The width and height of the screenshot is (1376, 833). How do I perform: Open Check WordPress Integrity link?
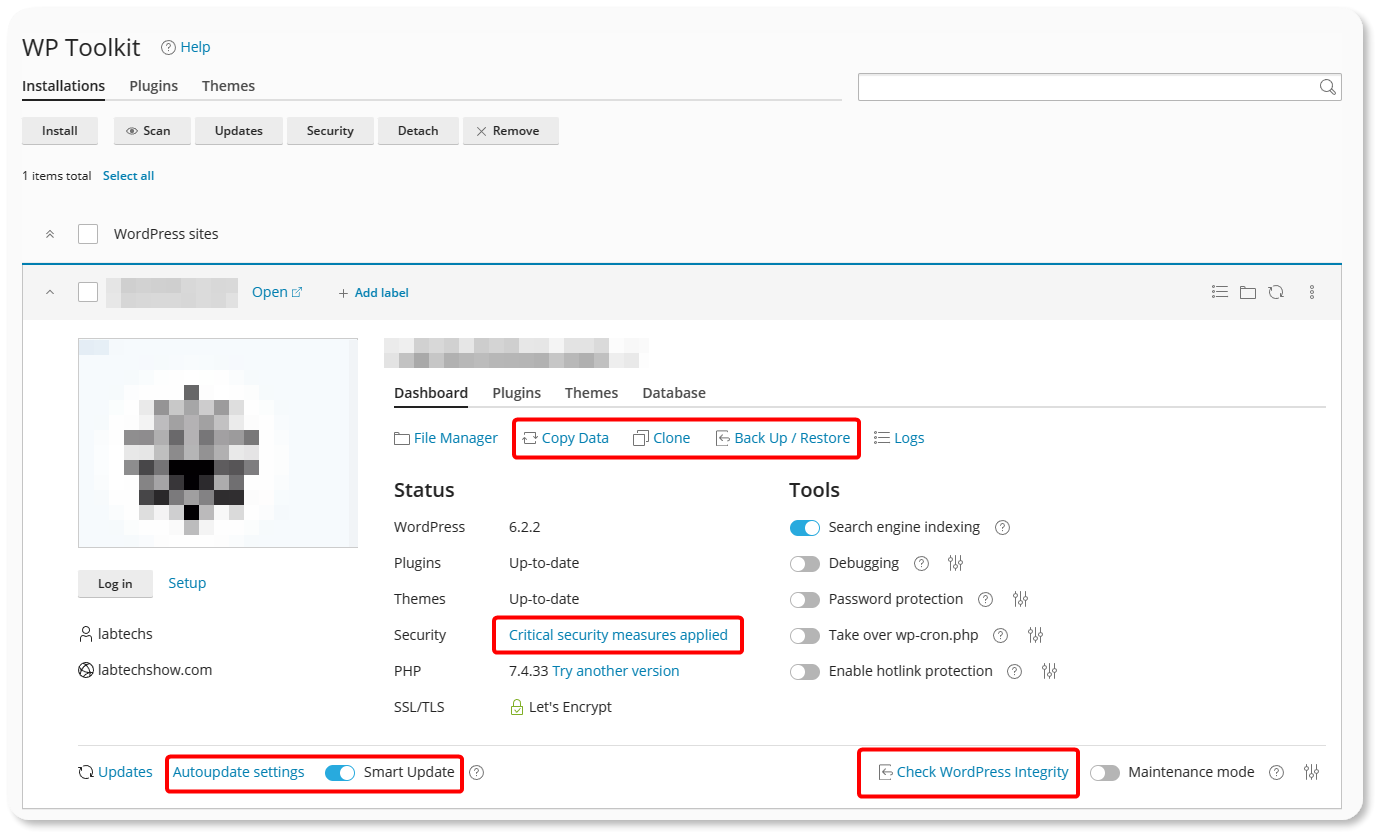[973, 772]
